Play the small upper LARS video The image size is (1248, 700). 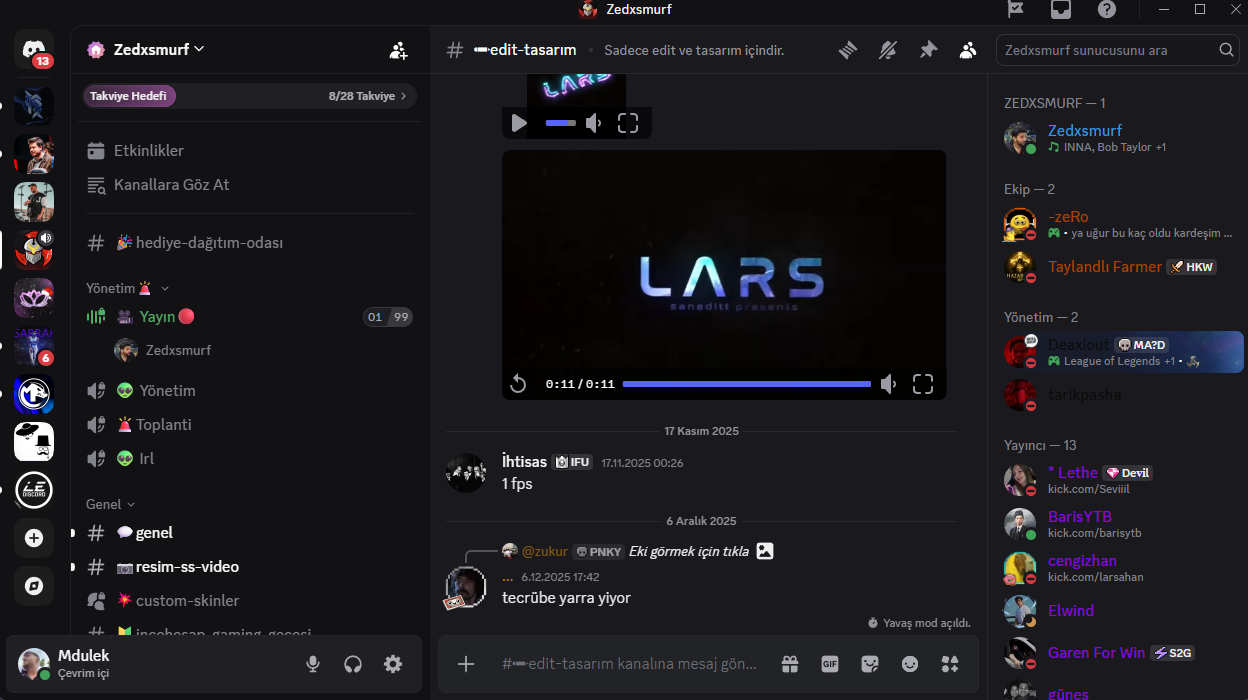click(519, 123)
